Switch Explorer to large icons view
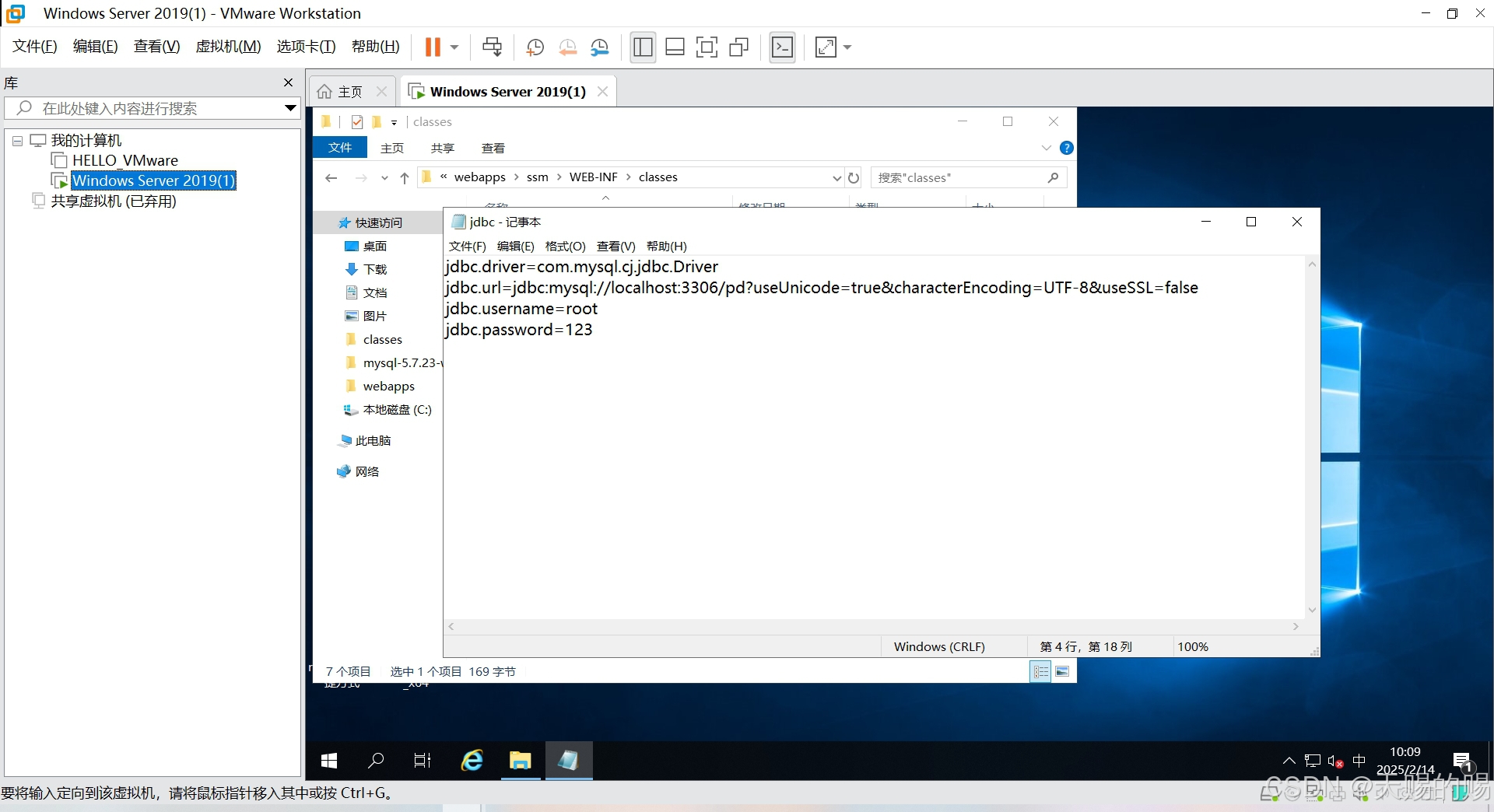The height and width of the screenshot is (812, 1494). click(1062, 671)
